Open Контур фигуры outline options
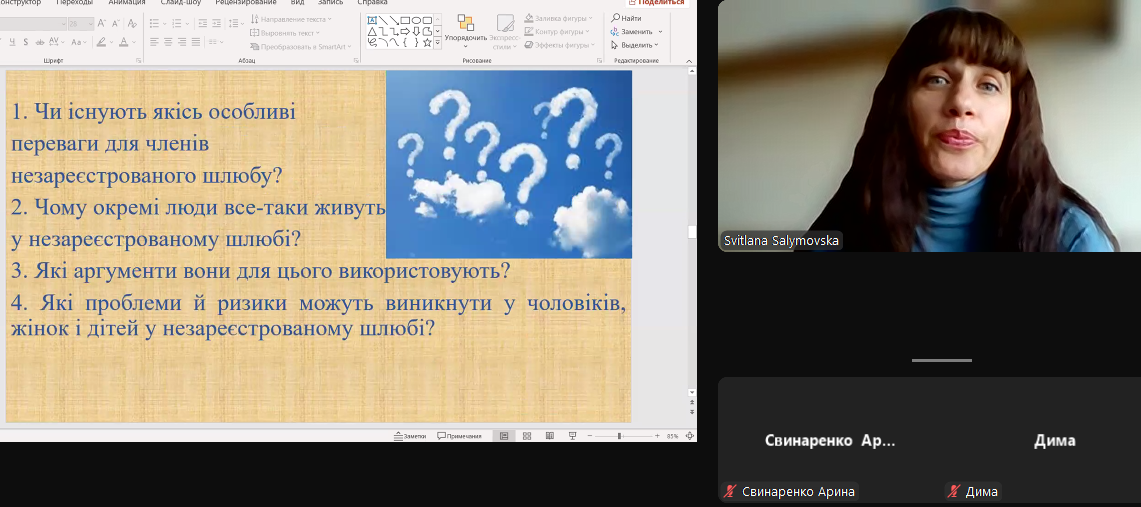 coord(557,32)
